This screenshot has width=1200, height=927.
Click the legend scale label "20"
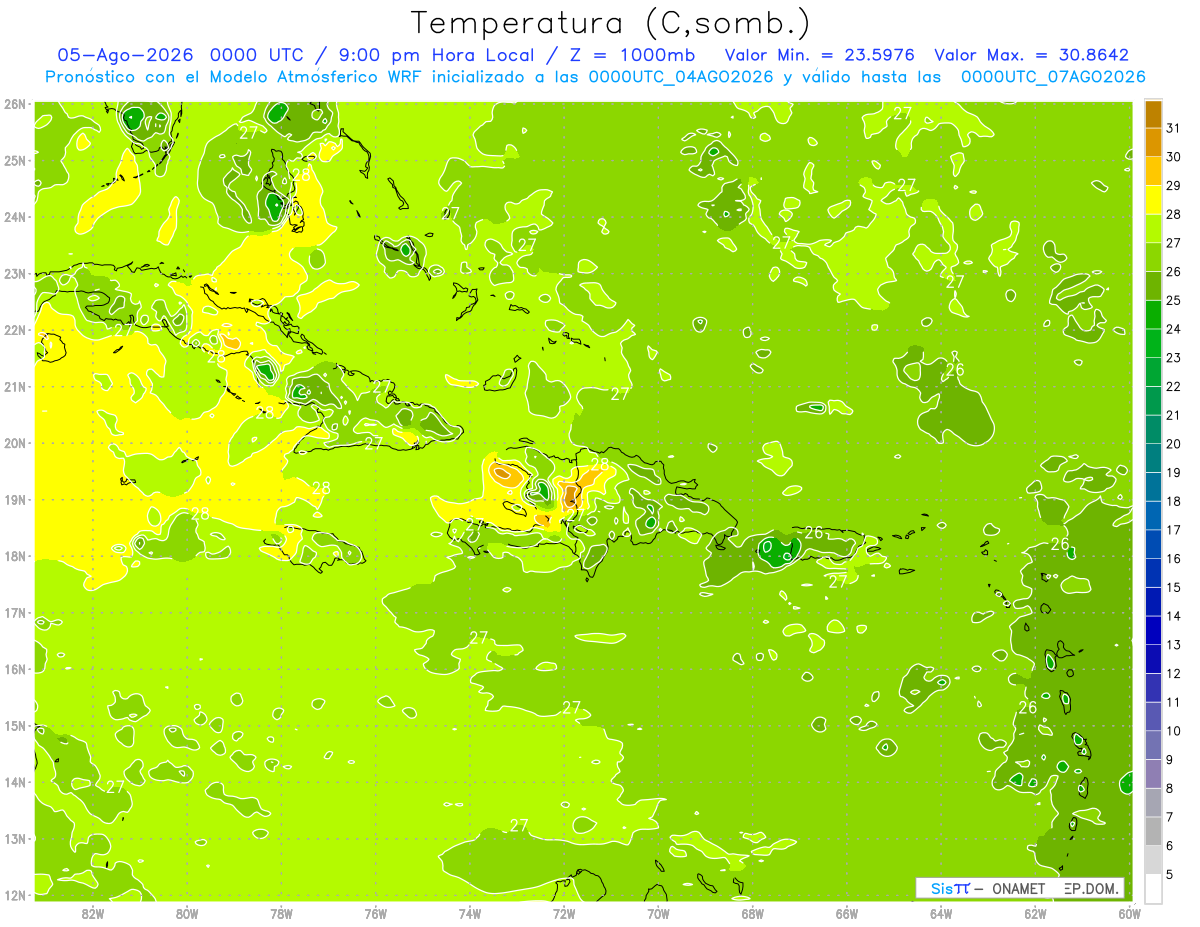1174,444
